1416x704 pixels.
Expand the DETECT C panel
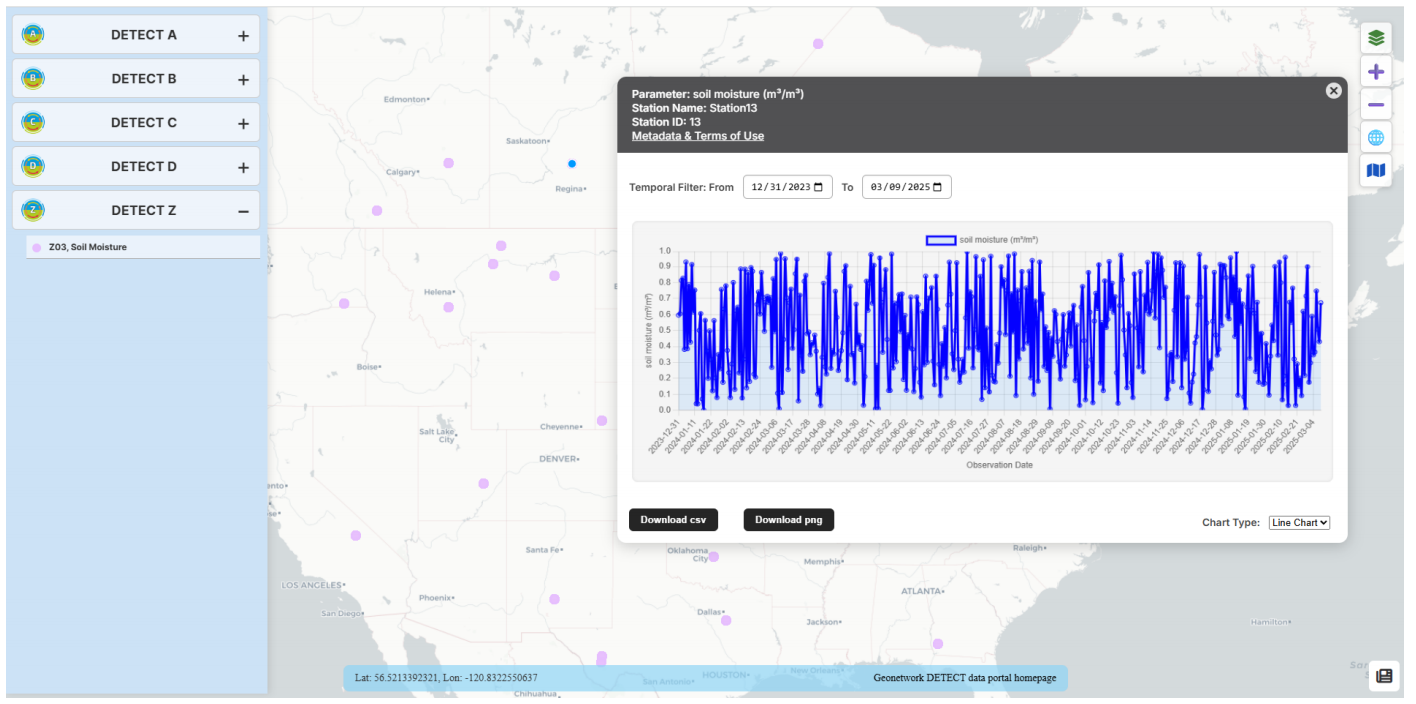[x=243, y=124]
